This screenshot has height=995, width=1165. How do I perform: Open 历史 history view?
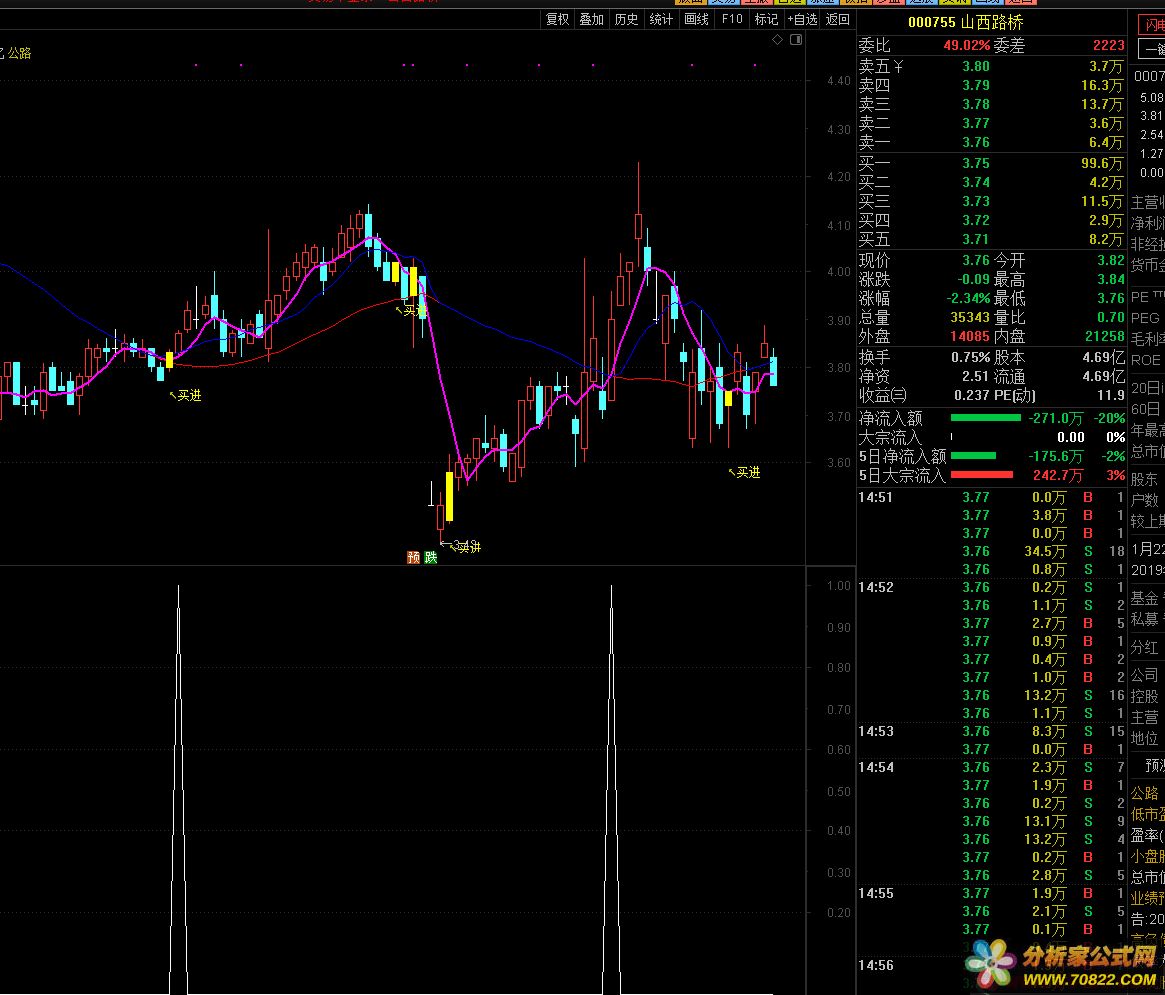tap(626, 19)
